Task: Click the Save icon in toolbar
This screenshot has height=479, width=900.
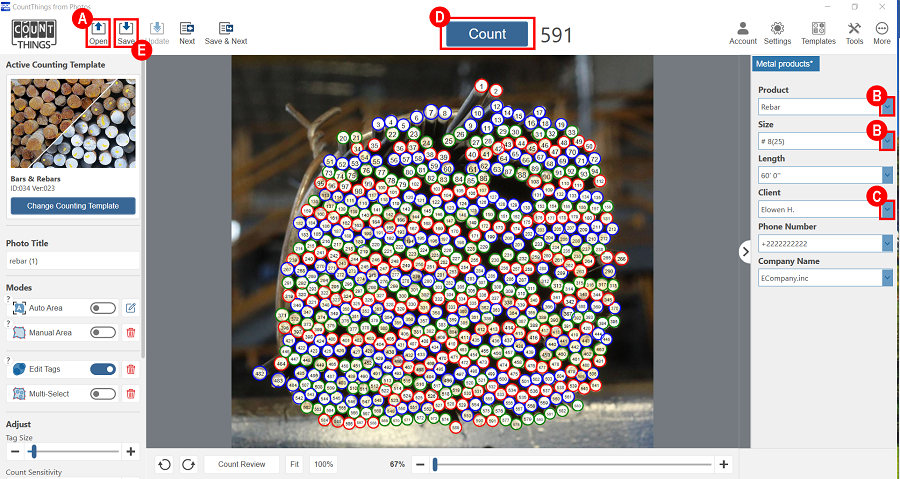Action: coord(127,29)
